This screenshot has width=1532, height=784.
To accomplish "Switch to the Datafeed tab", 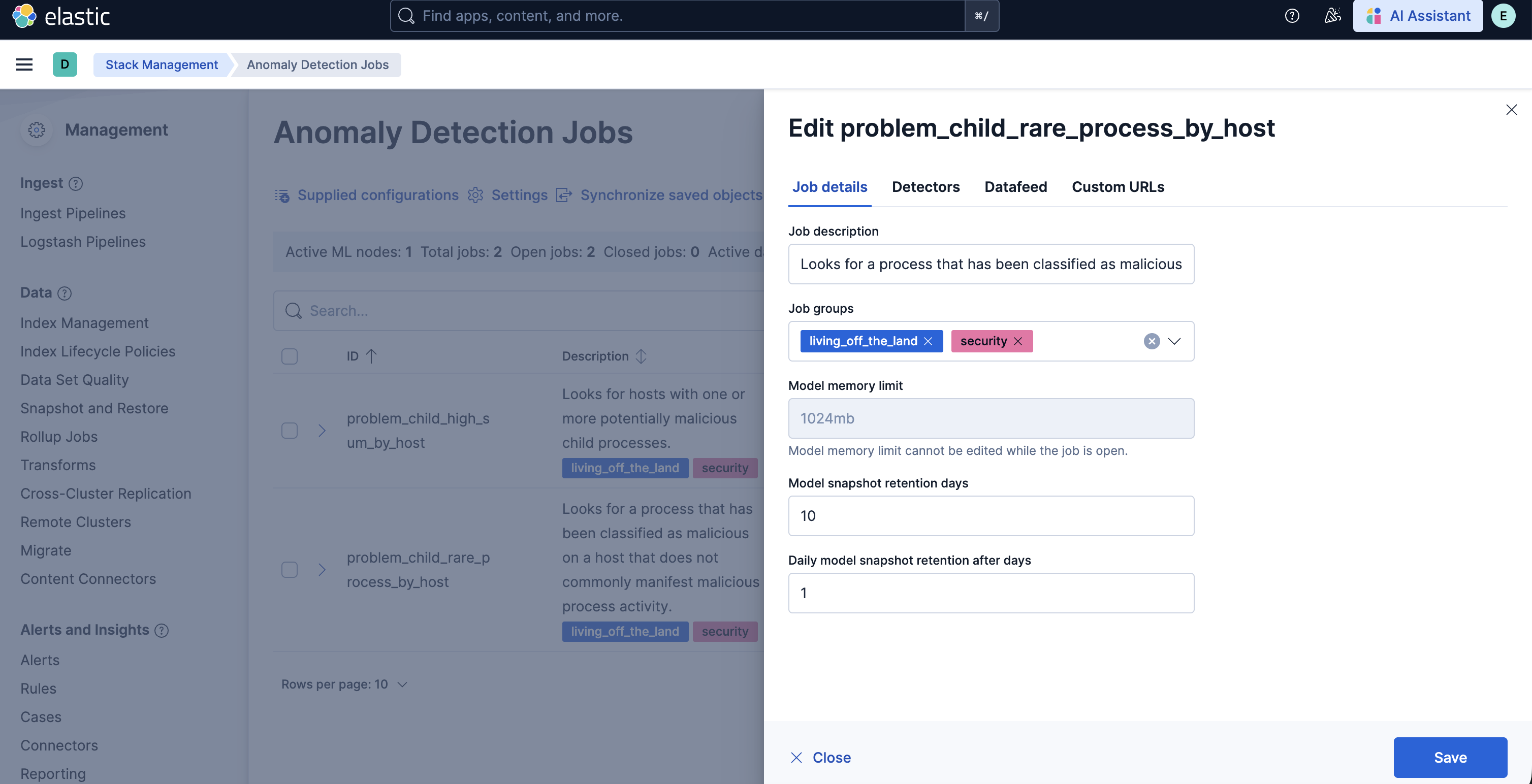I will pyautogui.click(x=1015, y=187).
